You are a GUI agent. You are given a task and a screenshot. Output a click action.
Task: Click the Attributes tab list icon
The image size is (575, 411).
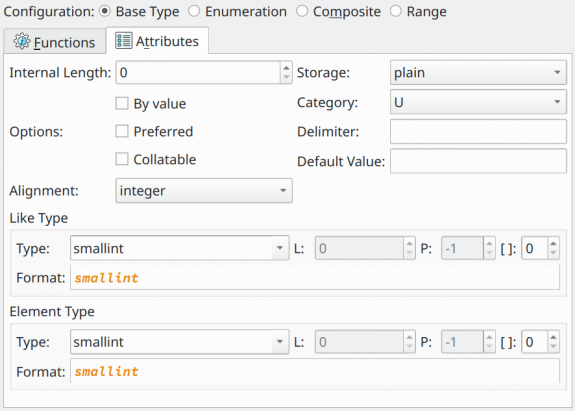124,41
